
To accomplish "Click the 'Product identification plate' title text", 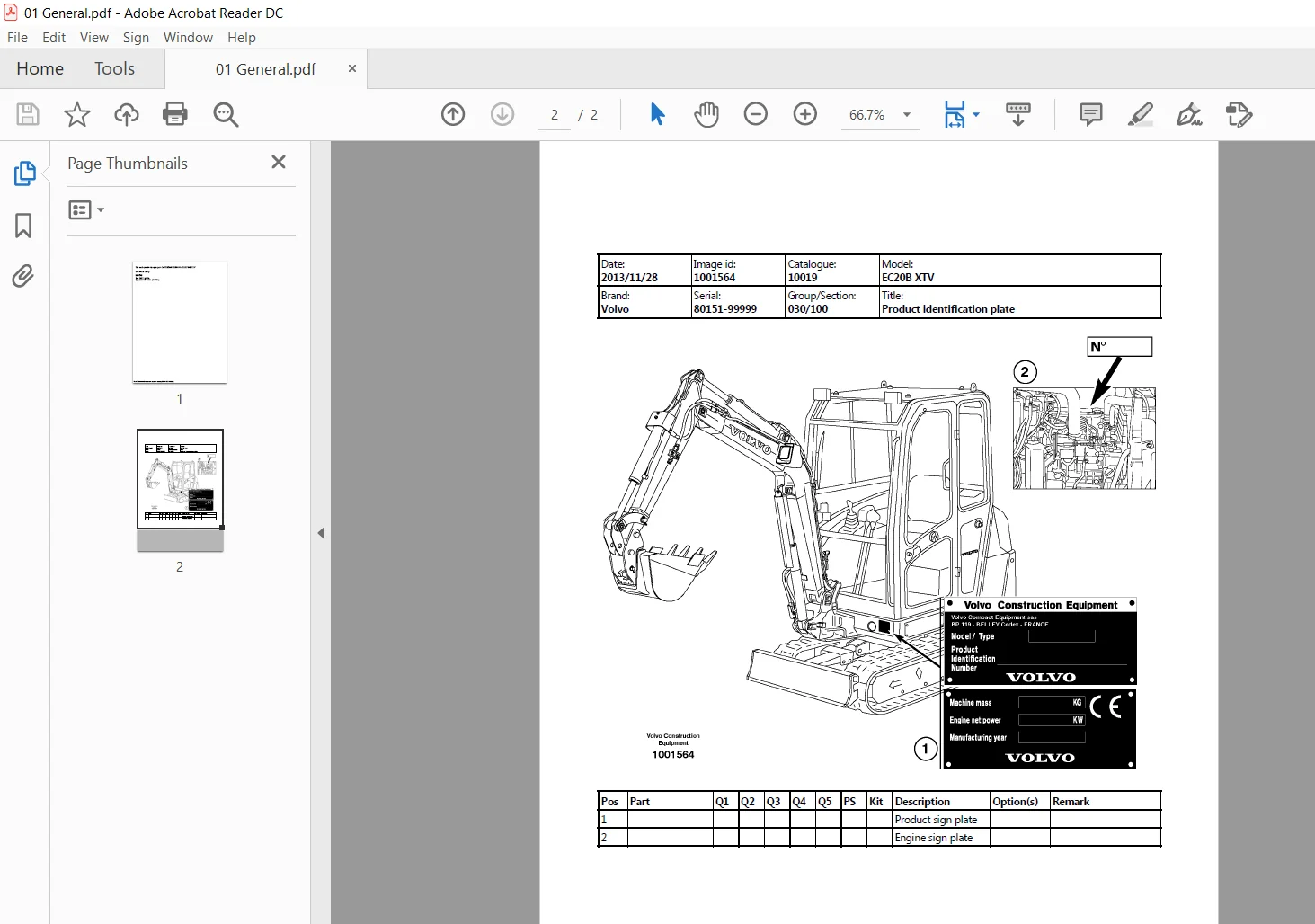I will [948, 309].
